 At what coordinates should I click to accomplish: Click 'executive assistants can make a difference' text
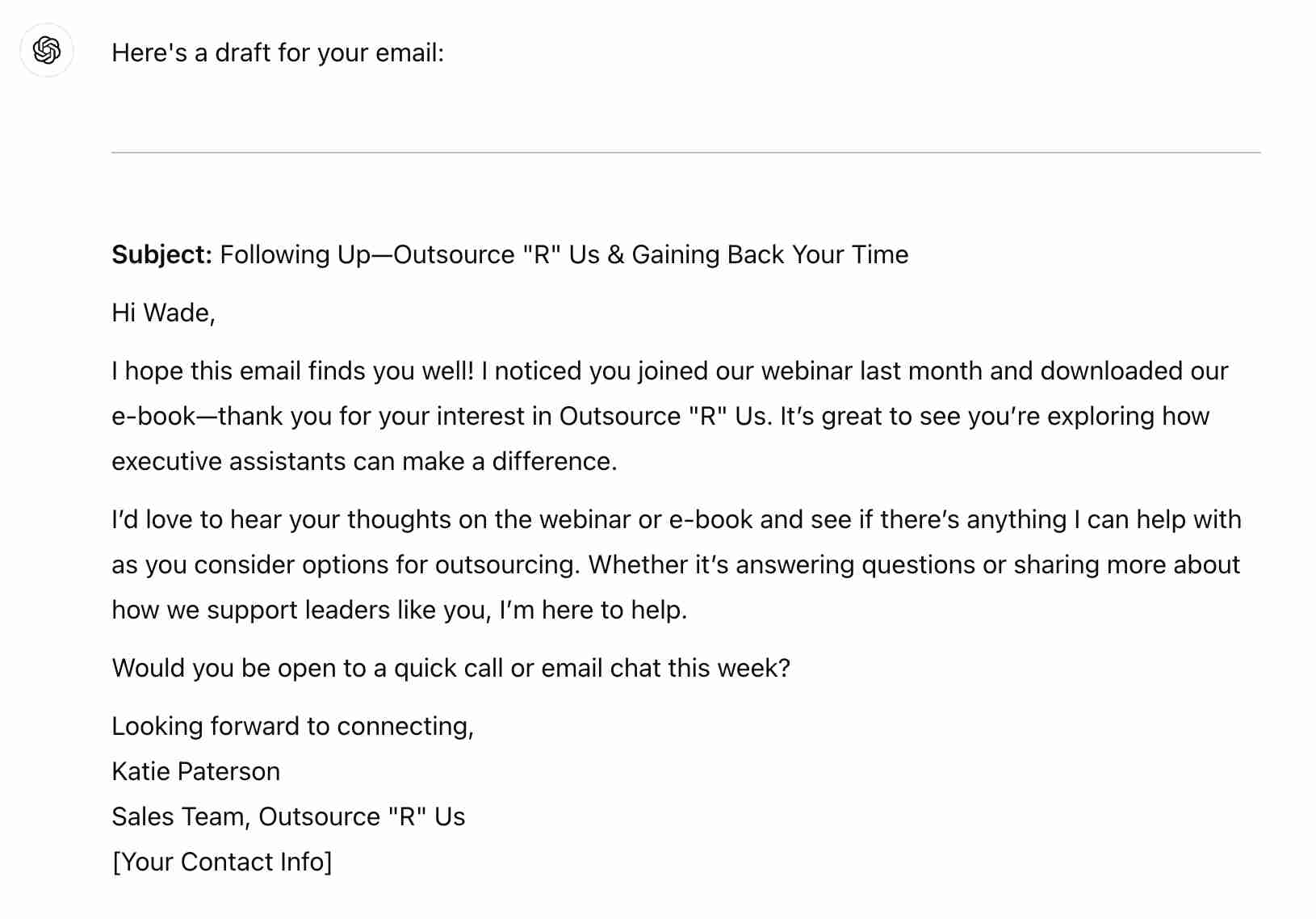click(364, 462)
